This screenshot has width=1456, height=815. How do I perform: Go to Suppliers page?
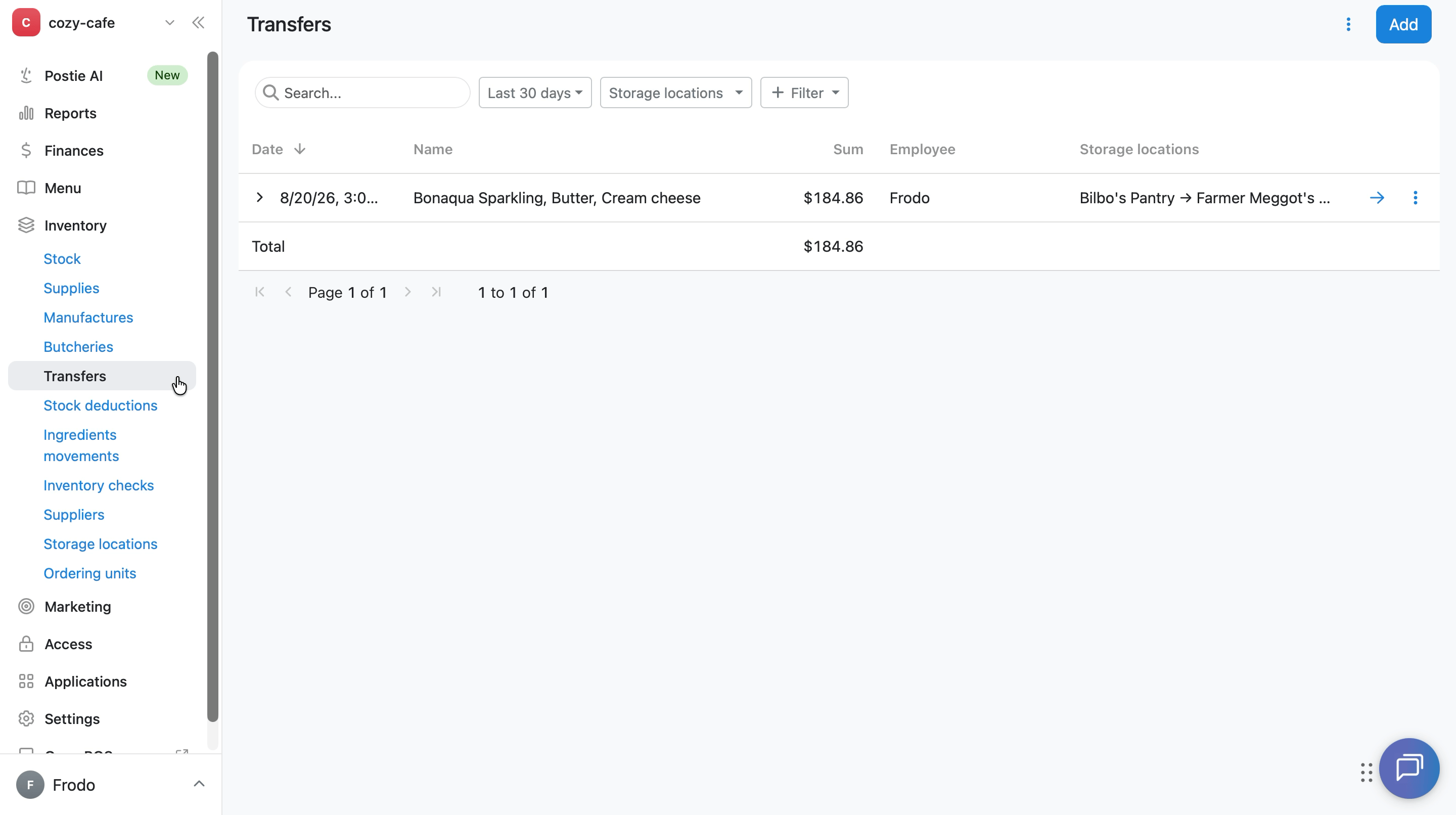pyautogui.click(x=74, y=514)
